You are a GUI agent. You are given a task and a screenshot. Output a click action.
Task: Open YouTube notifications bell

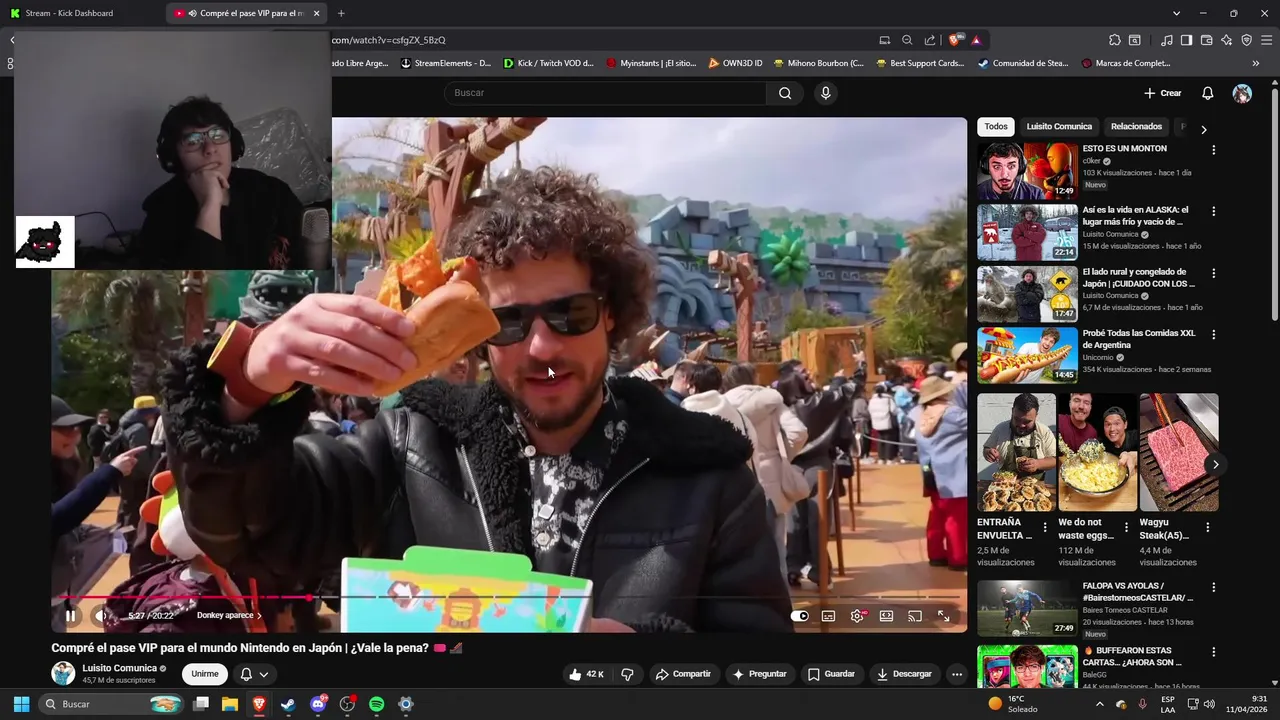pyautogui.click(x=1207, y=93)
